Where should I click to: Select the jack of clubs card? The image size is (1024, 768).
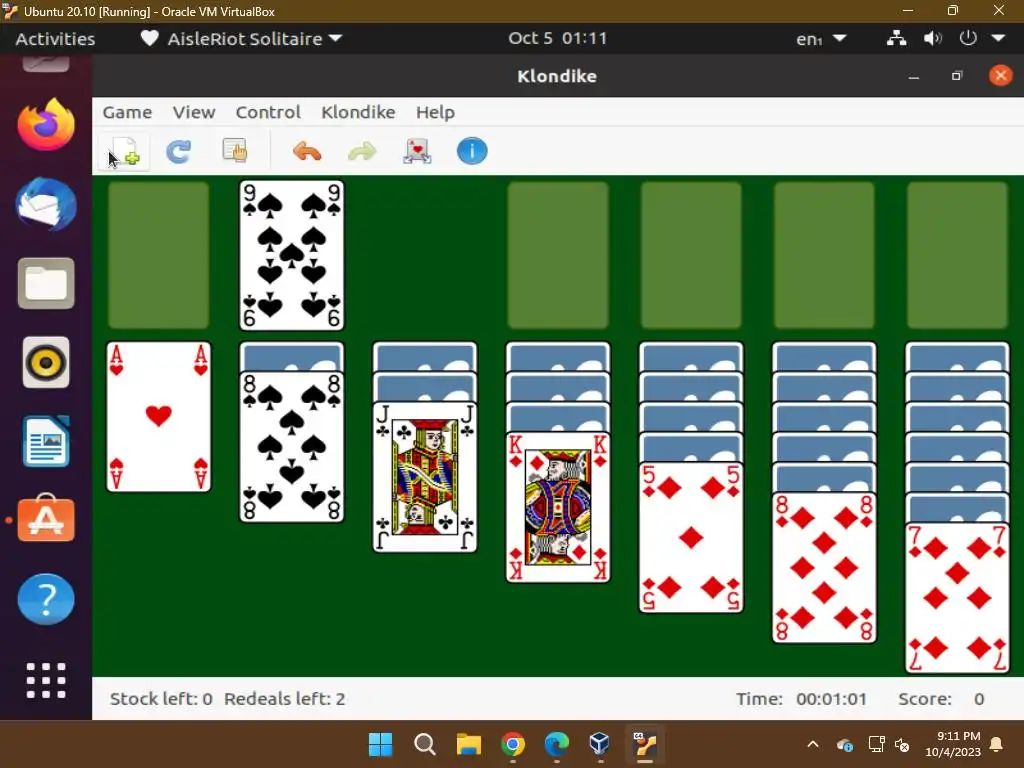click(x=425, y=477)
